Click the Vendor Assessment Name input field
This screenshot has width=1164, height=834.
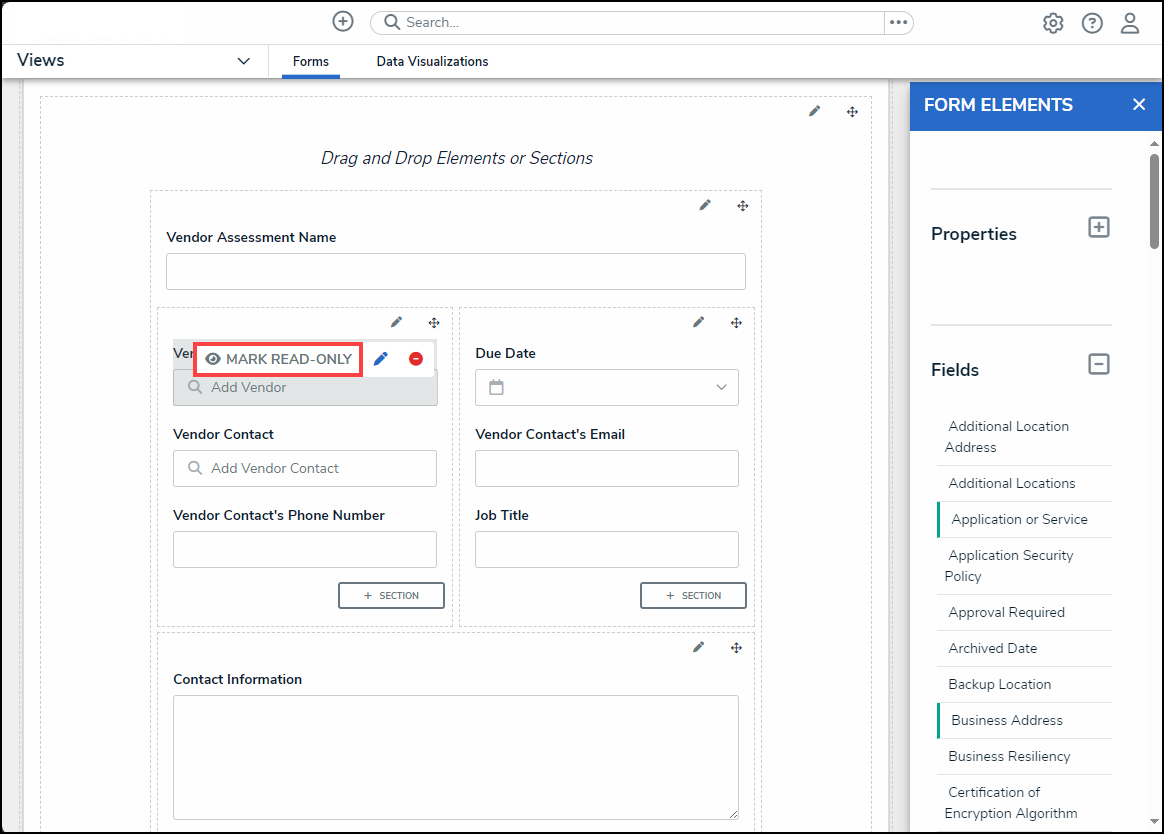(455, 272)
